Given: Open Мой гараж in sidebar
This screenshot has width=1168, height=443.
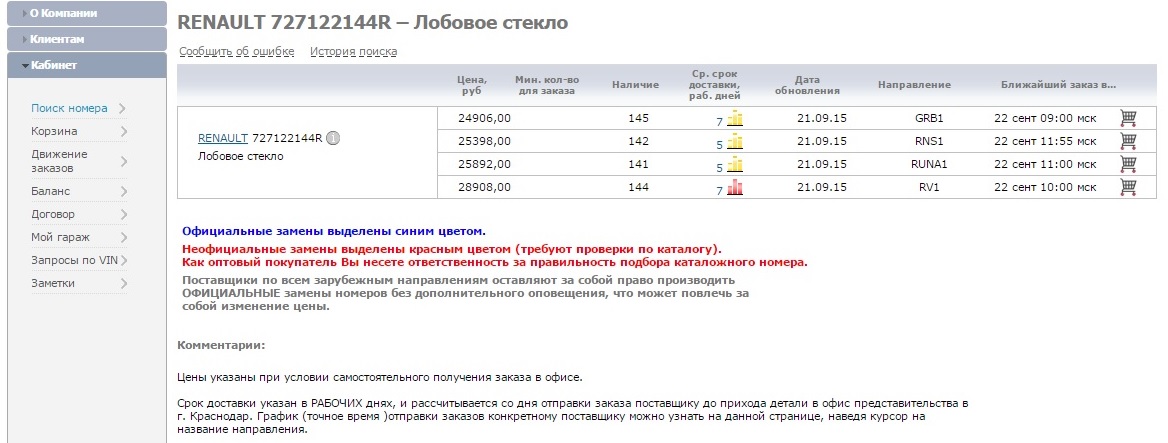Looking at the screenshot, I should tap(60, 238).
